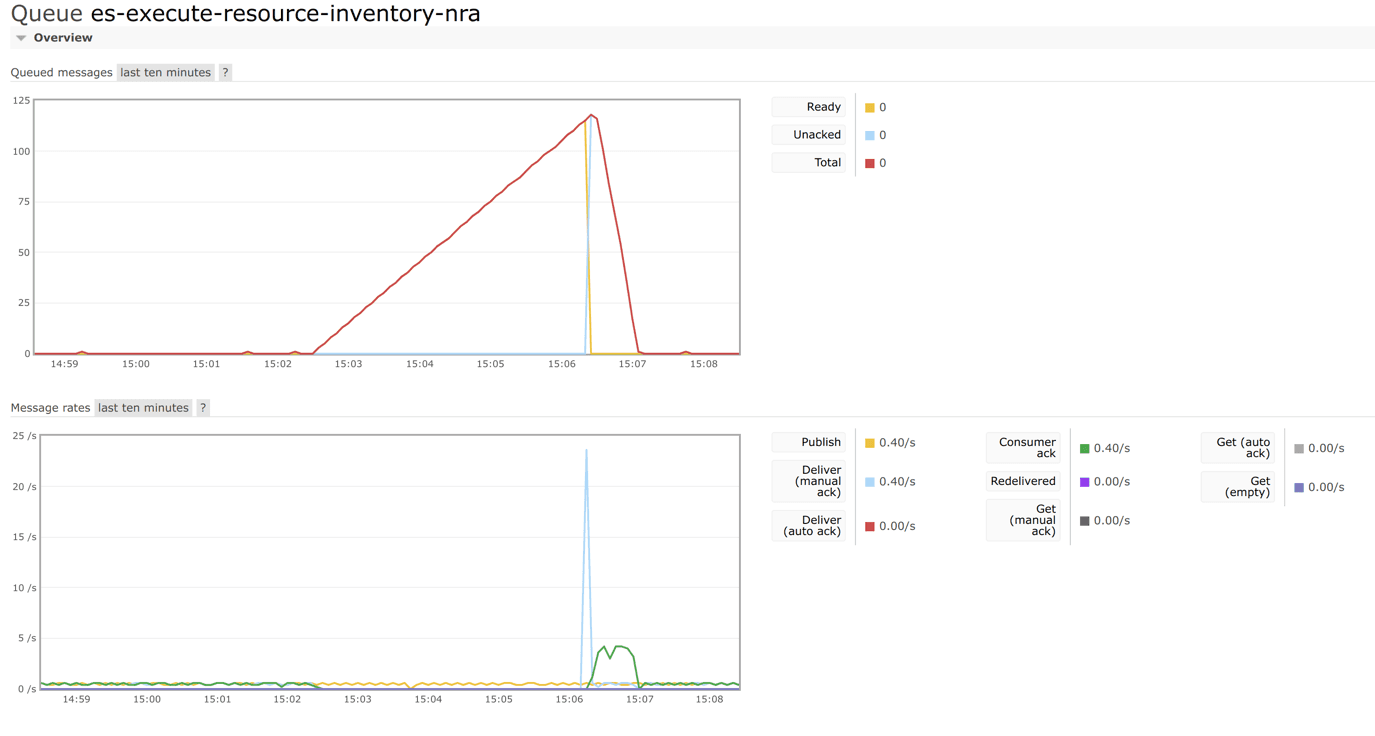Open Message rates 'last ten minutes' range selector
Image resolution: width=1375 pixels, height=736 pixels.
tap(143, 408)
